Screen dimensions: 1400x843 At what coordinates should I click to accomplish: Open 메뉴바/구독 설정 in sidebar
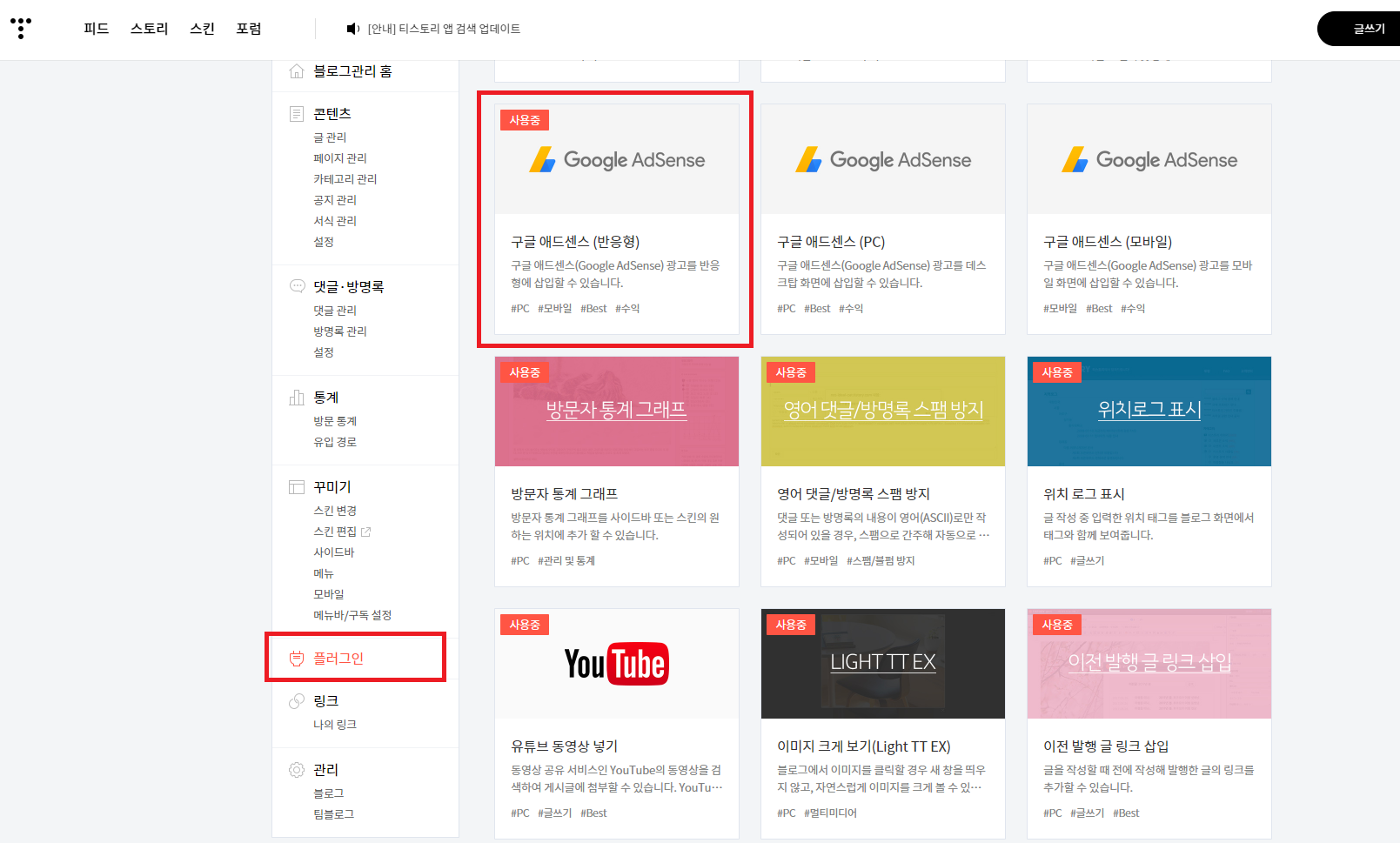point(352,615)
